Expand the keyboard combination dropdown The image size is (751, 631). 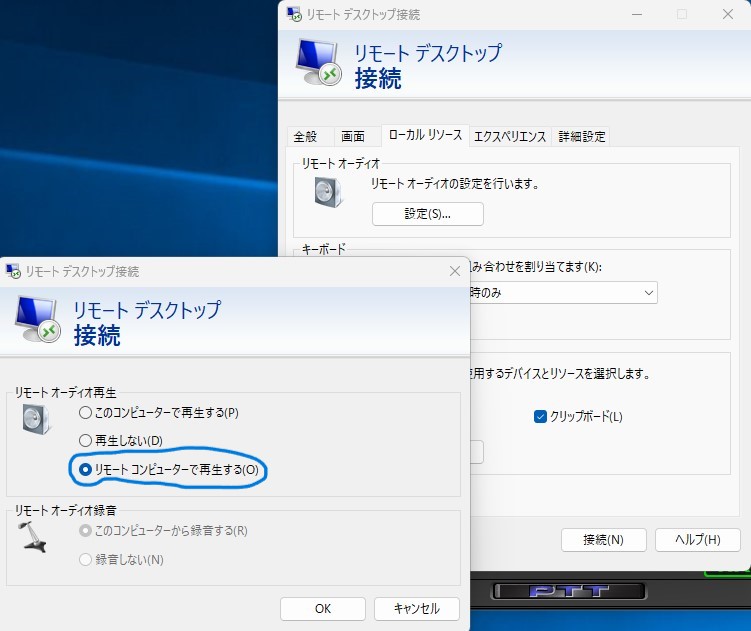point(649,292)
